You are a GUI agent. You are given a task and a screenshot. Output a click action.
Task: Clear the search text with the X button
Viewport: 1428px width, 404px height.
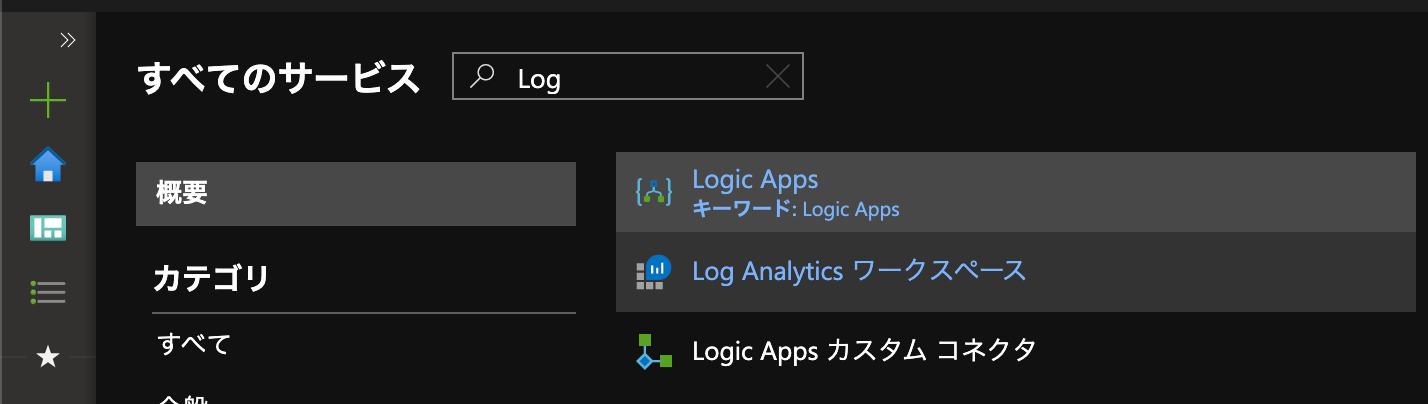pyautogui.click(x=776, y=76)
